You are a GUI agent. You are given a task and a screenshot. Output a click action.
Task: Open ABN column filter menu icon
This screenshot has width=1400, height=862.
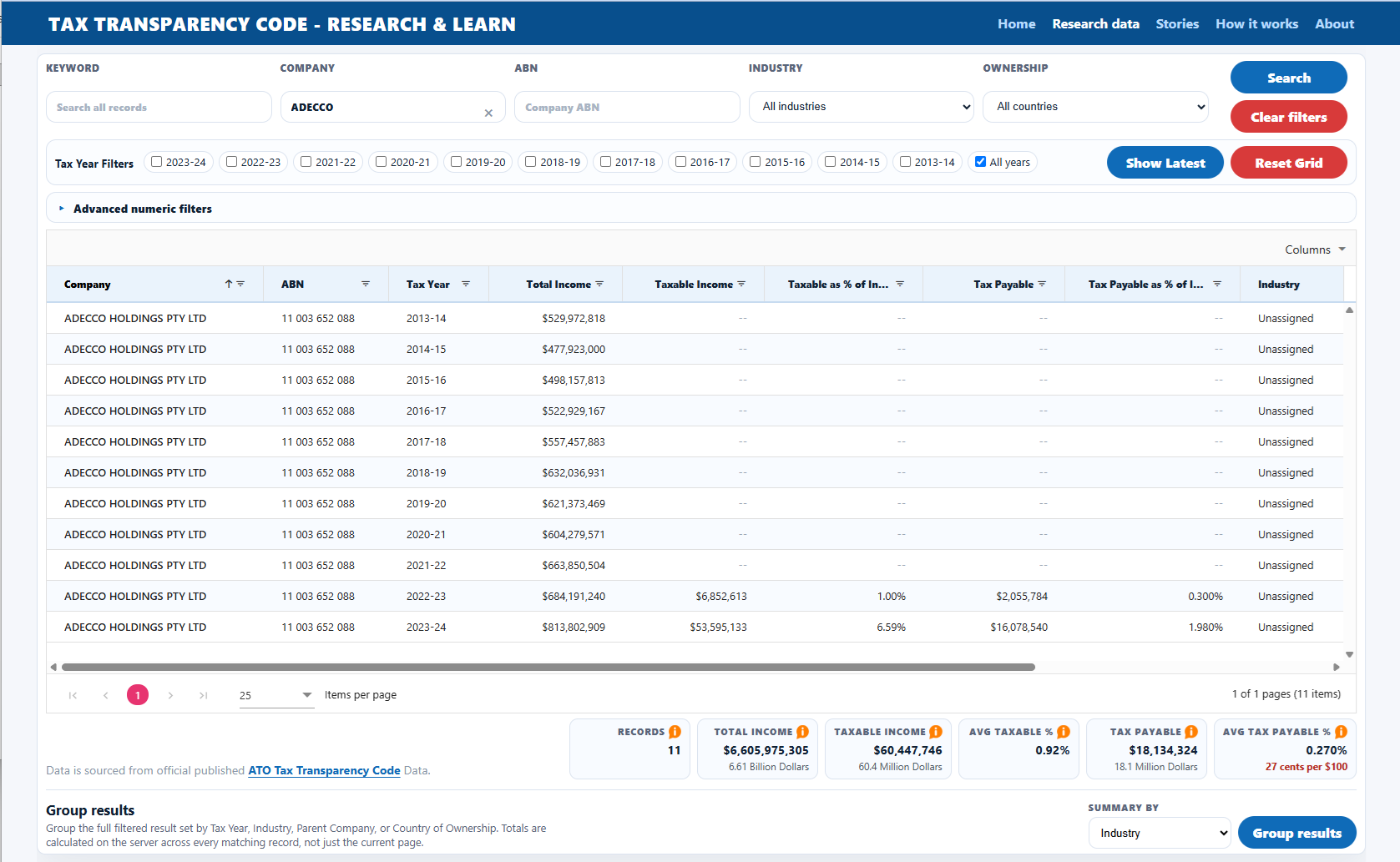tap(366, 284)
